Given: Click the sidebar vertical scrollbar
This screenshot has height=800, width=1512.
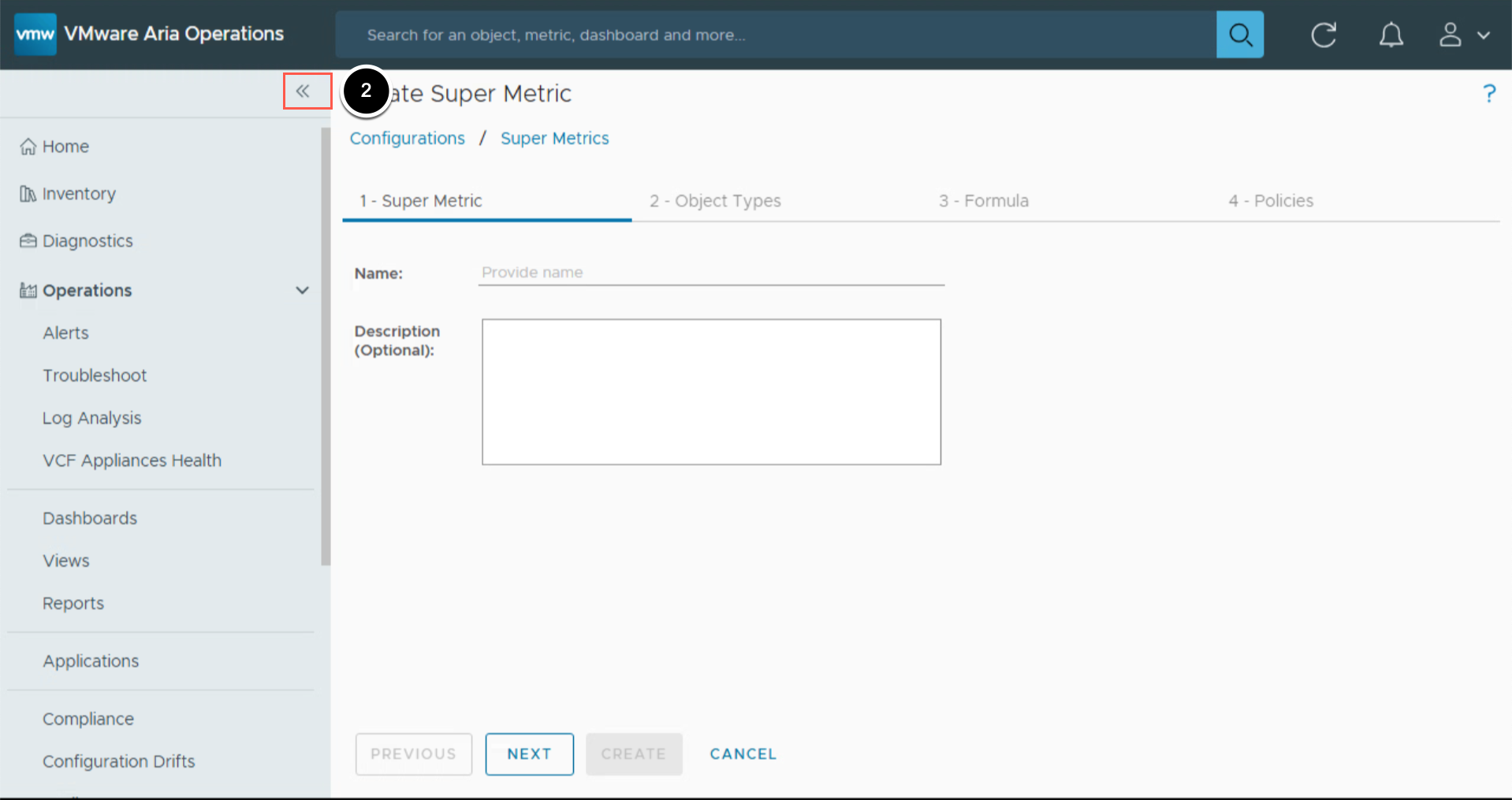Looking at the screenshot, I should click(x=326, y=347).
